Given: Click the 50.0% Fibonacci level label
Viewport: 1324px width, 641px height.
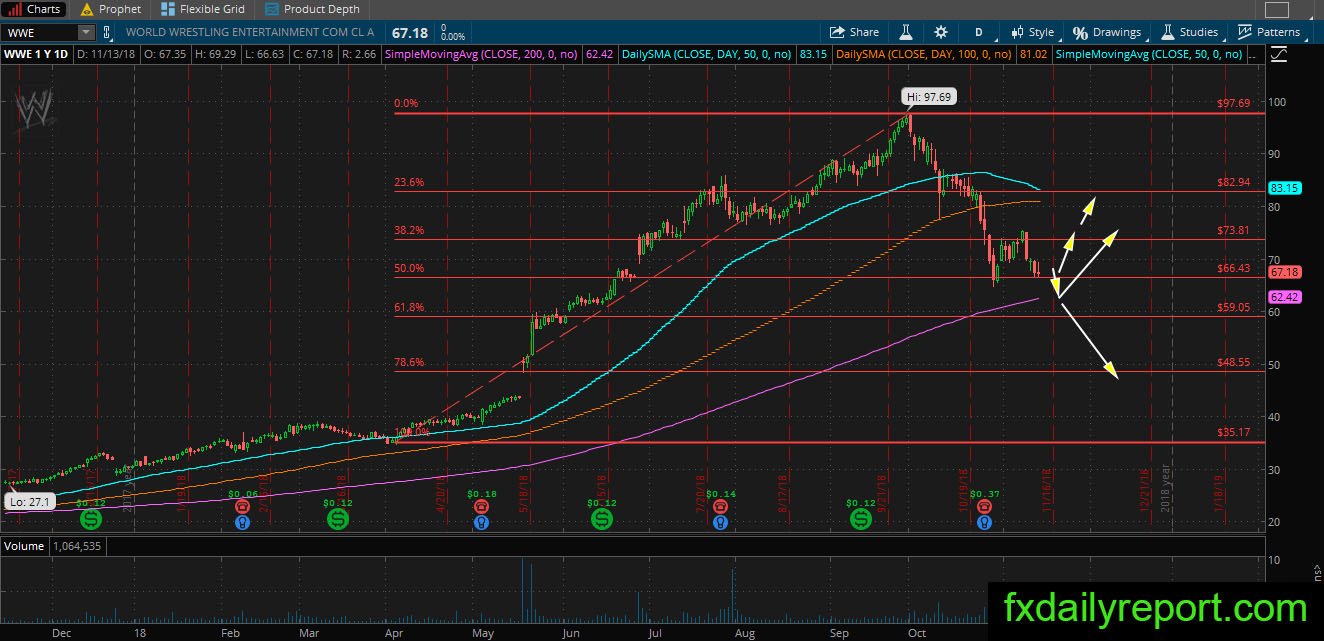Looking at the screenshot, I should tap(410, 268).
